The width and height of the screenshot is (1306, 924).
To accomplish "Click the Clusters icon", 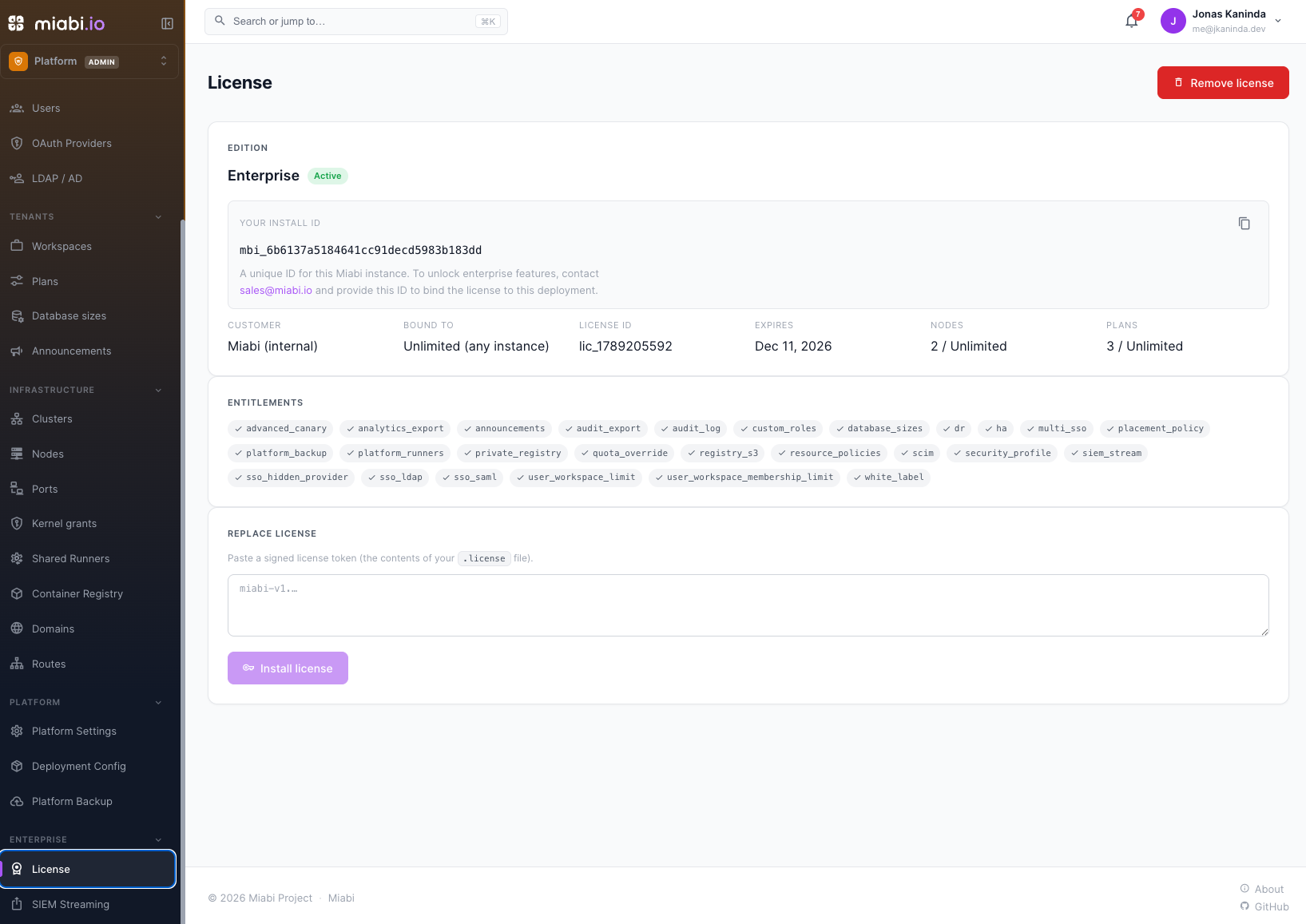I will (17, 418).
